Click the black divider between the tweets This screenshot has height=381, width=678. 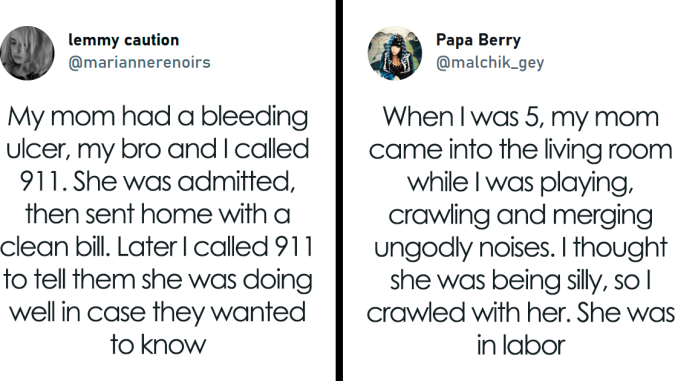pyautogui.click(x=339, y=190)
